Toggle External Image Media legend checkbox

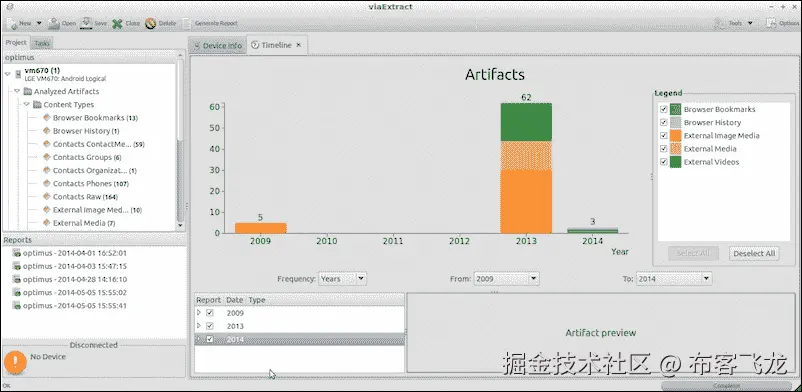tap(663, 136)
